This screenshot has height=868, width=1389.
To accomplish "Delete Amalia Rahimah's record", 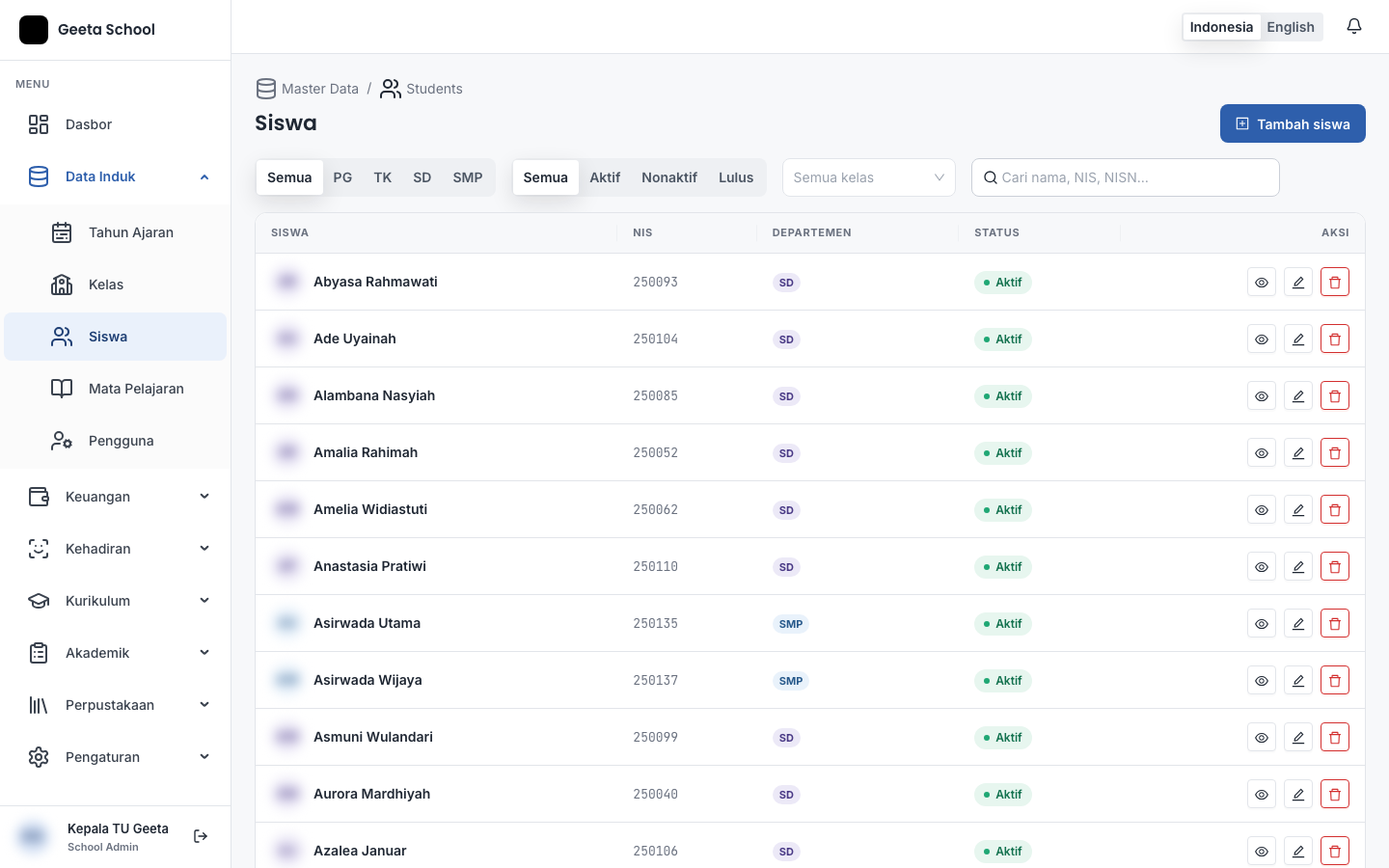I will pyautogui.click(x=1335, y=452).
